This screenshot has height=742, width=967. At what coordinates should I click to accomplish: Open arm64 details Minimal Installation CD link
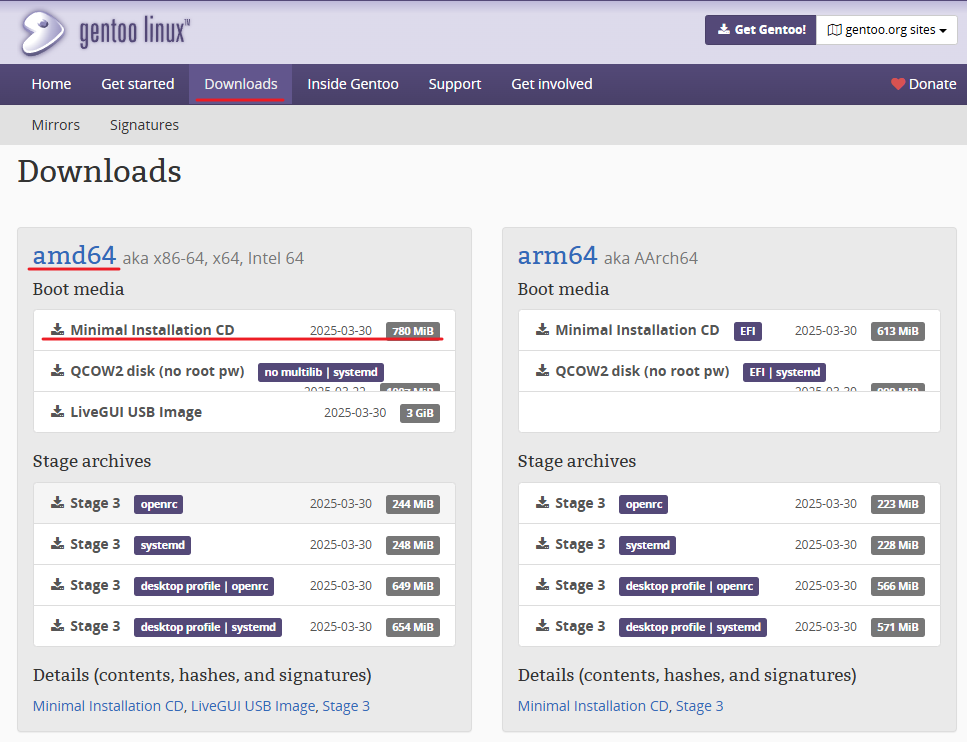593,706
